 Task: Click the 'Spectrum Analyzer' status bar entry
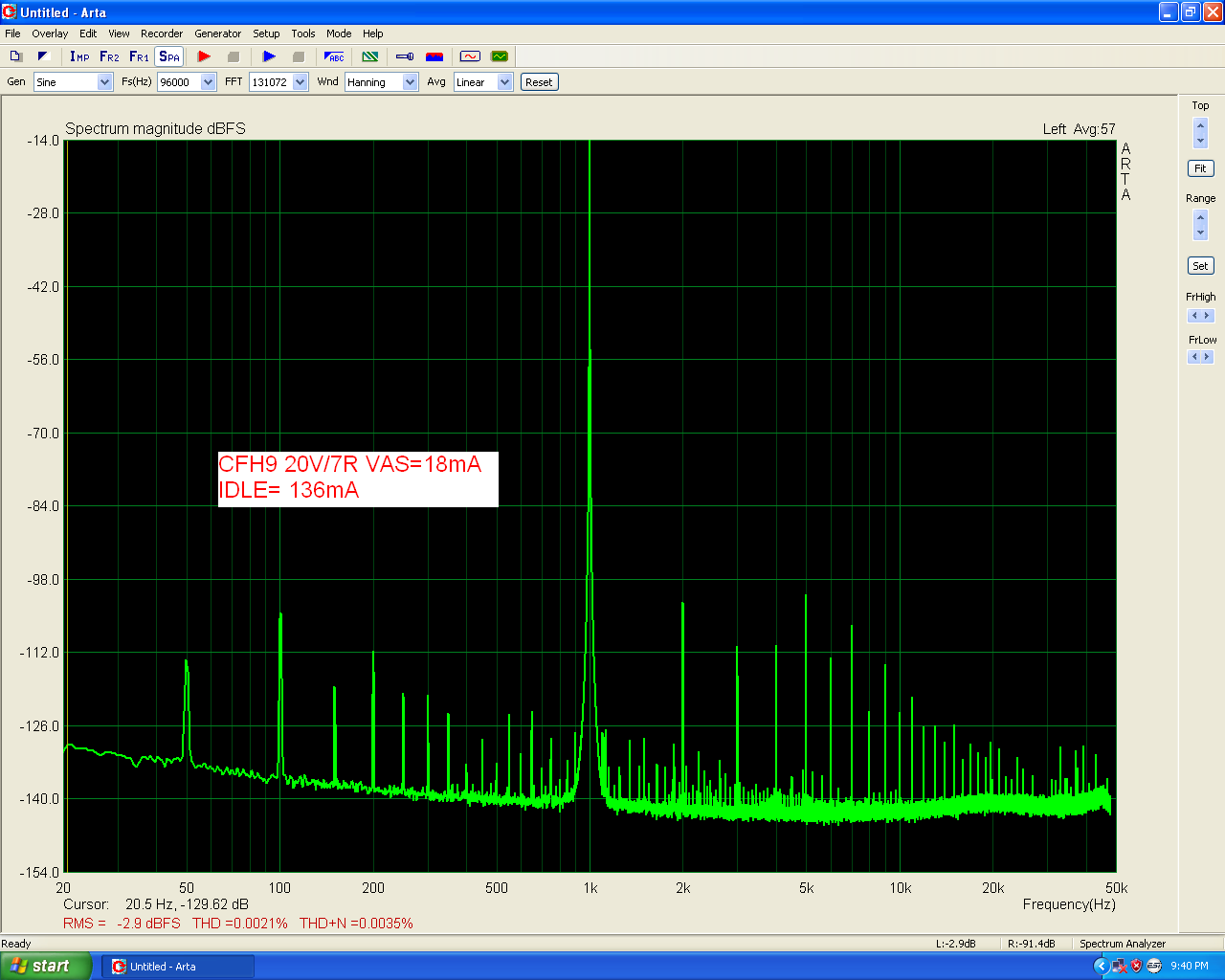[1123, 944]
